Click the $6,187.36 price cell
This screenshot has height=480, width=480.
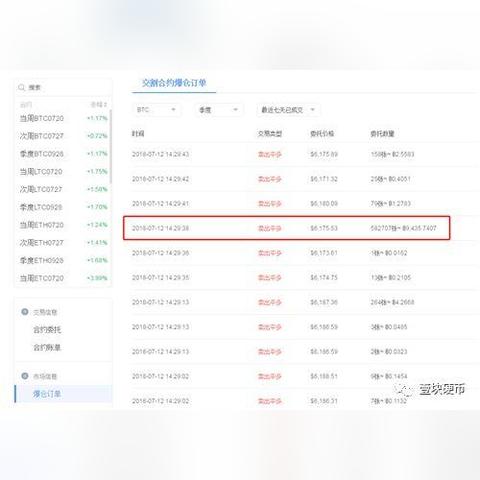(324, 302)
